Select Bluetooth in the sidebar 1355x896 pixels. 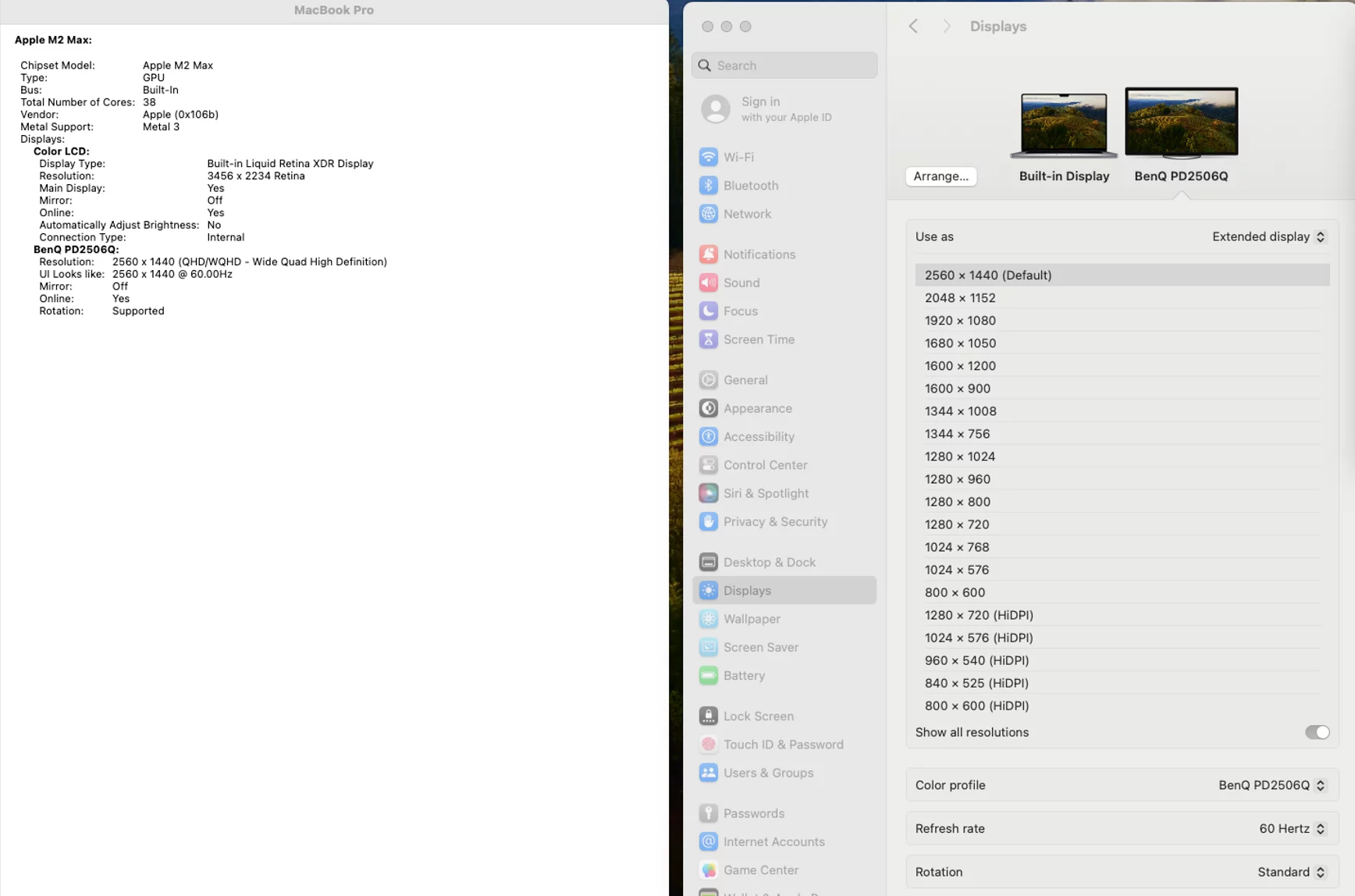click(750, 185)
